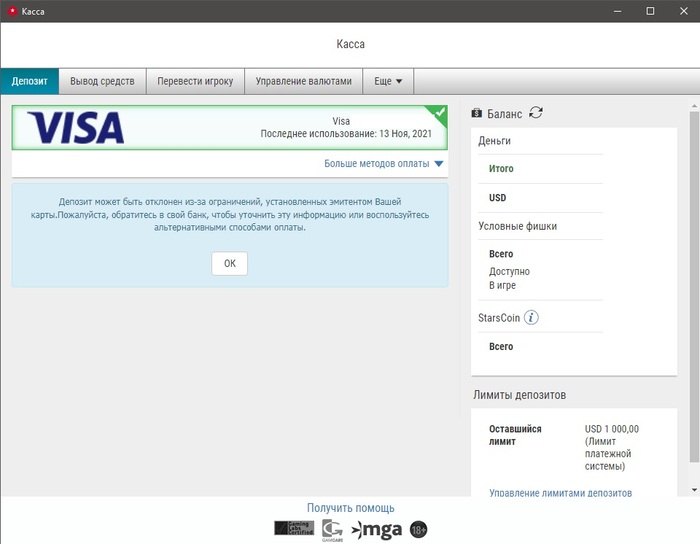Open Управление лимитами депозитов link
700x544 pixels.
[x=560, y=493]
